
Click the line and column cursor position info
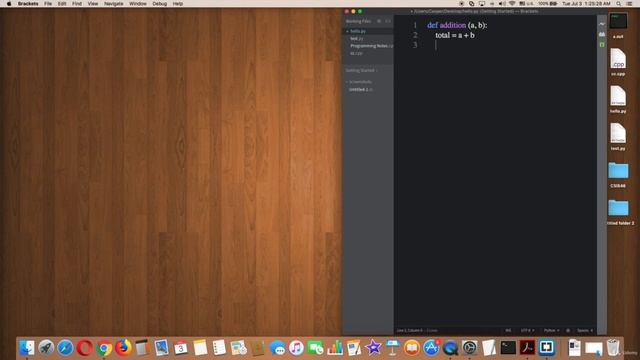point(409,331)
